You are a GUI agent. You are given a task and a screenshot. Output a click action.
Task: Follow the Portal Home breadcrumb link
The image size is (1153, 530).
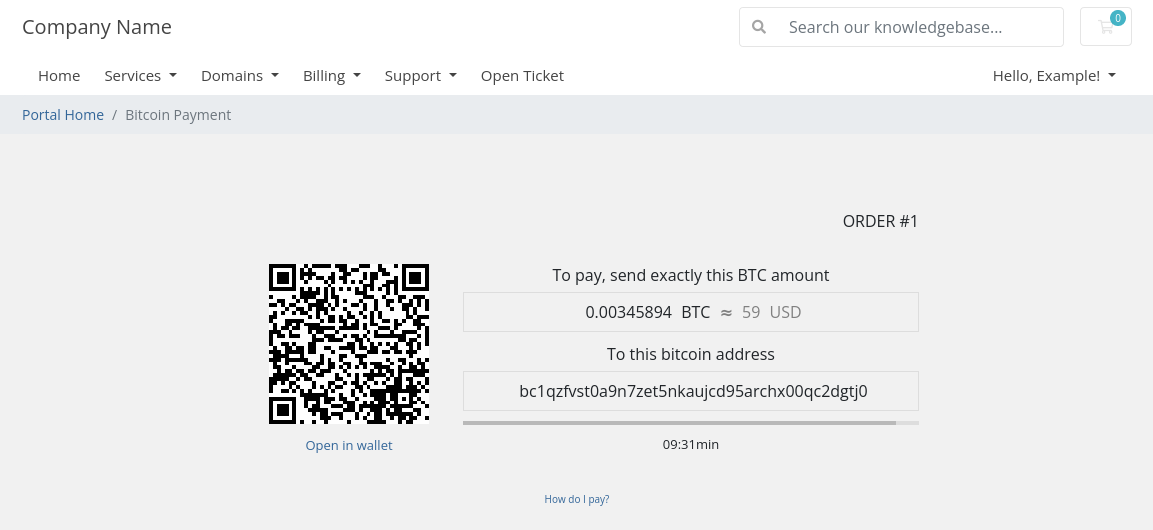(x=63, y=115)
